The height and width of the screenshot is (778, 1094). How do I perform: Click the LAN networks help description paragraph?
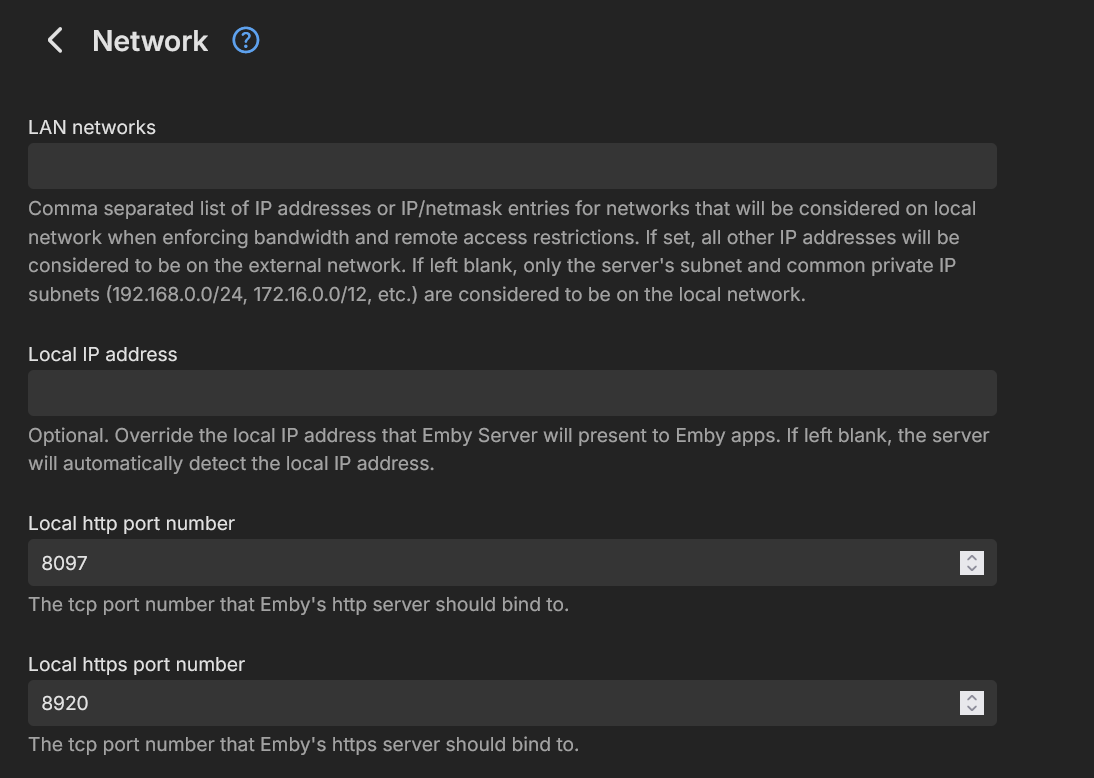tap(500, 251)
